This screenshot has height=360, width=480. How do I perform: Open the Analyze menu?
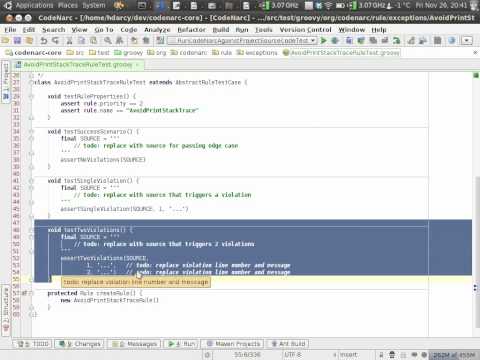point(157,30)
